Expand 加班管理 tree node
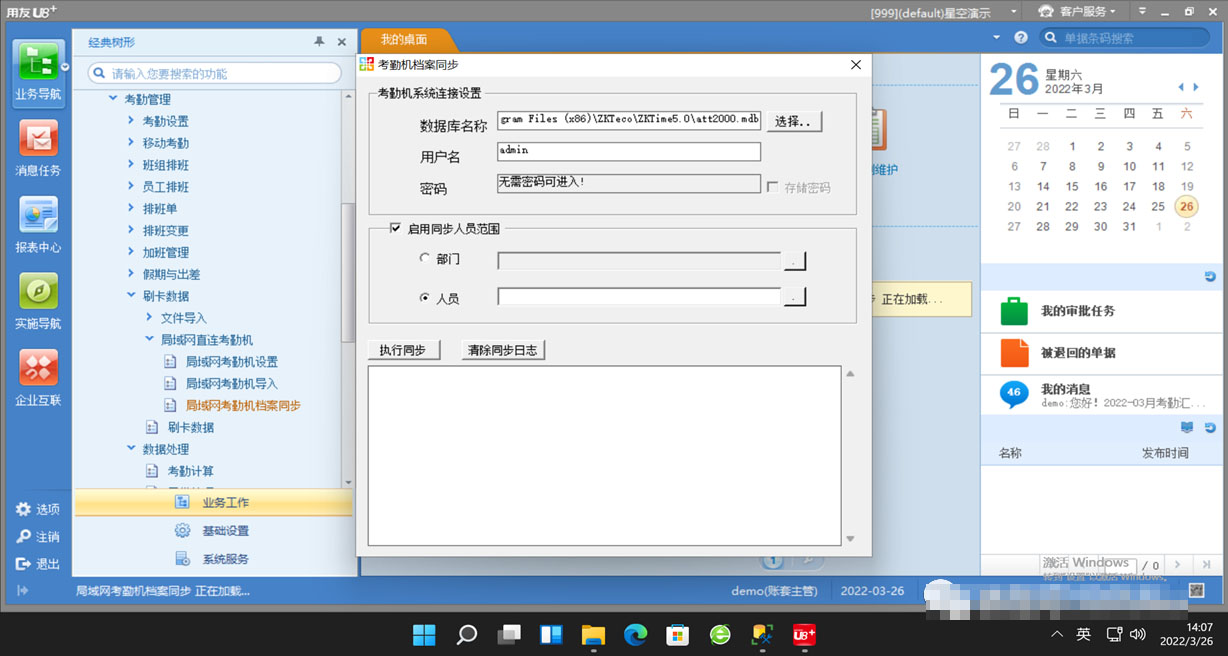The image size is (1228, 656). coord(131,252)
